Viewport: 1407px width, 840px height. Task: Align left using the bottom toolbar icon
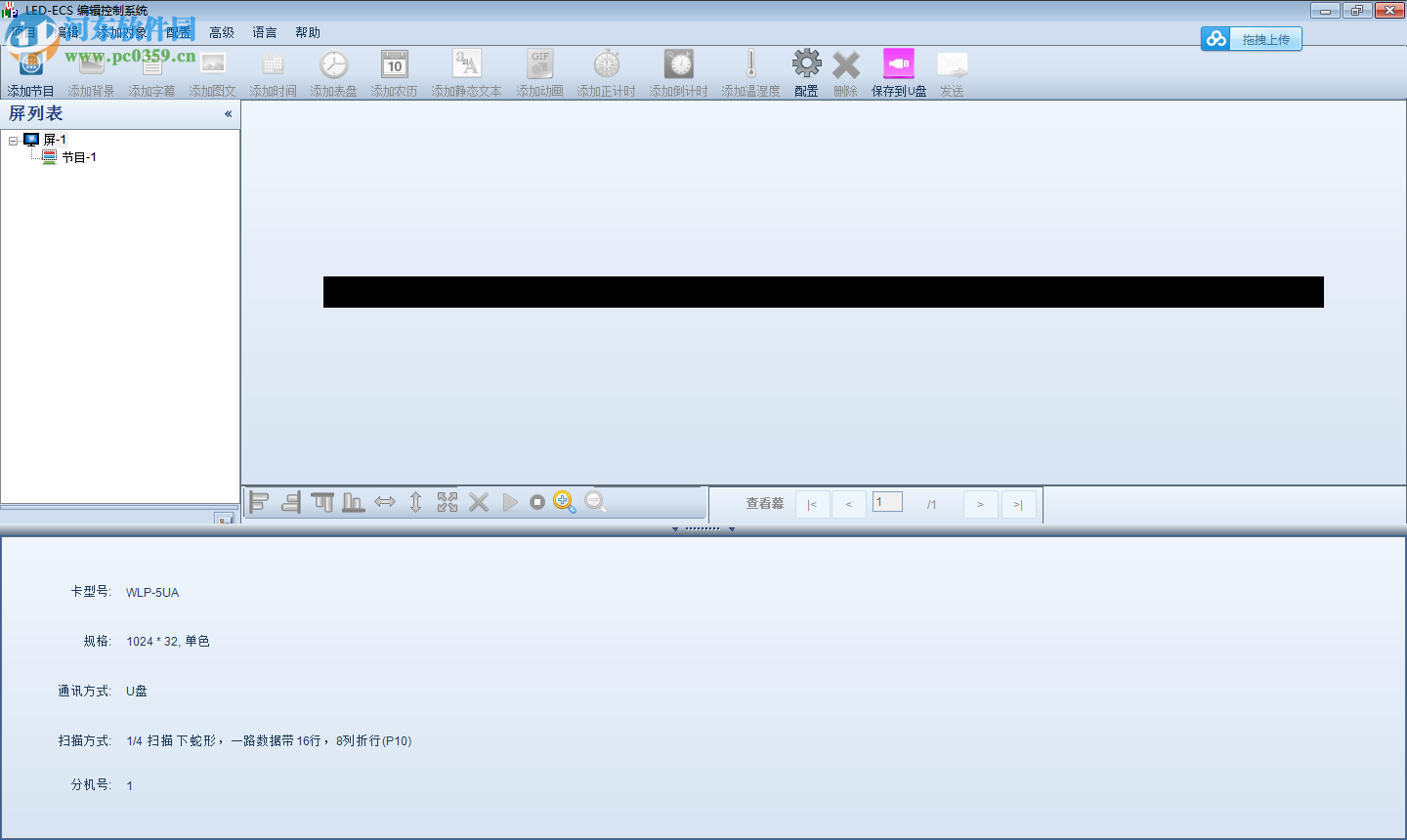[260, 502]
